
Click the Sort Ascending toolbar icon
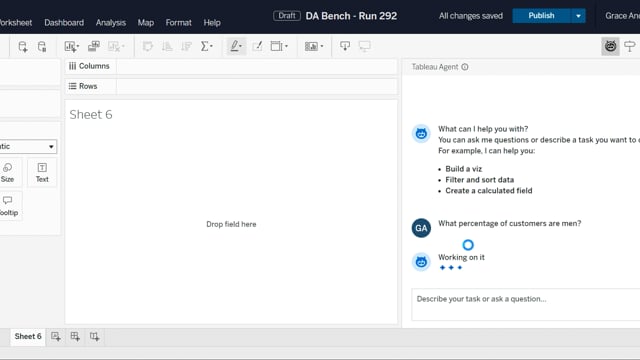click(x=167, y=46)
